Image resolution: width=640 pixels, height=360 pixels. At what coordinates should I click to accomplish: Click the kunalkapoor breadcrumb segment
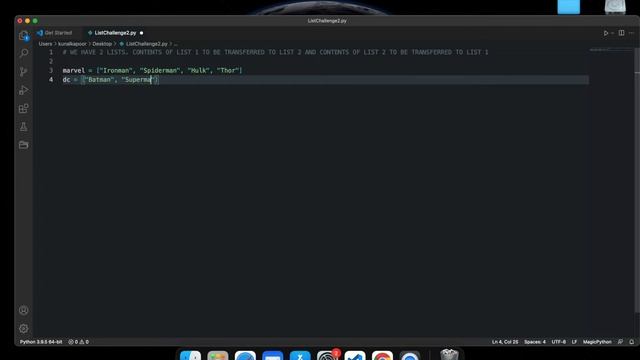point(72,44)
